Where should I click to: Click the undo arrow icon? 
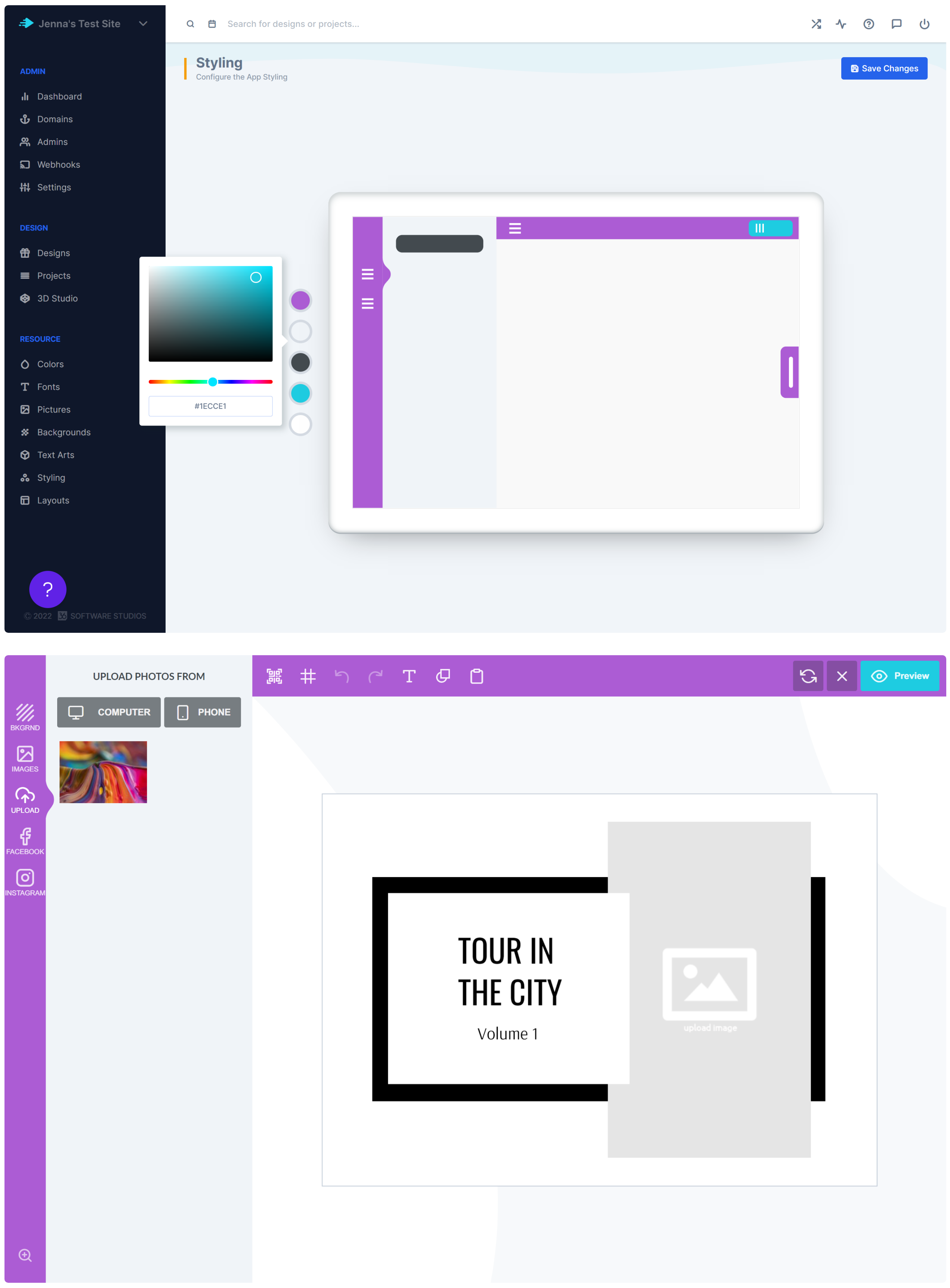341,676
